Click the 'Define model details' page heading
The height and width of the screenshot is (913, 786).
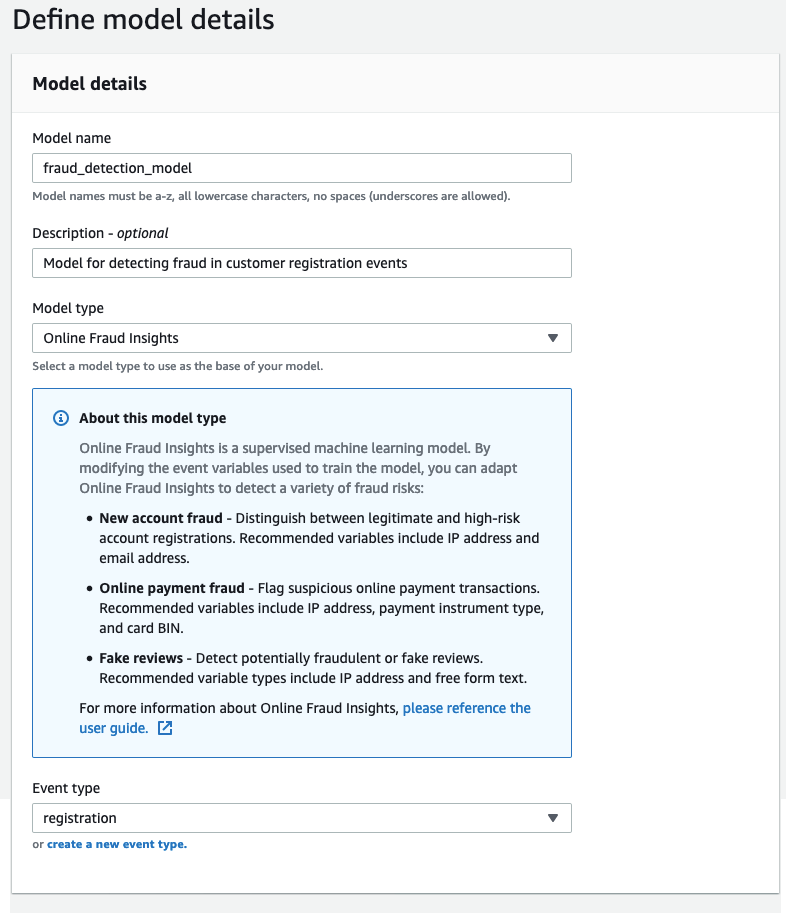[143, 19]
